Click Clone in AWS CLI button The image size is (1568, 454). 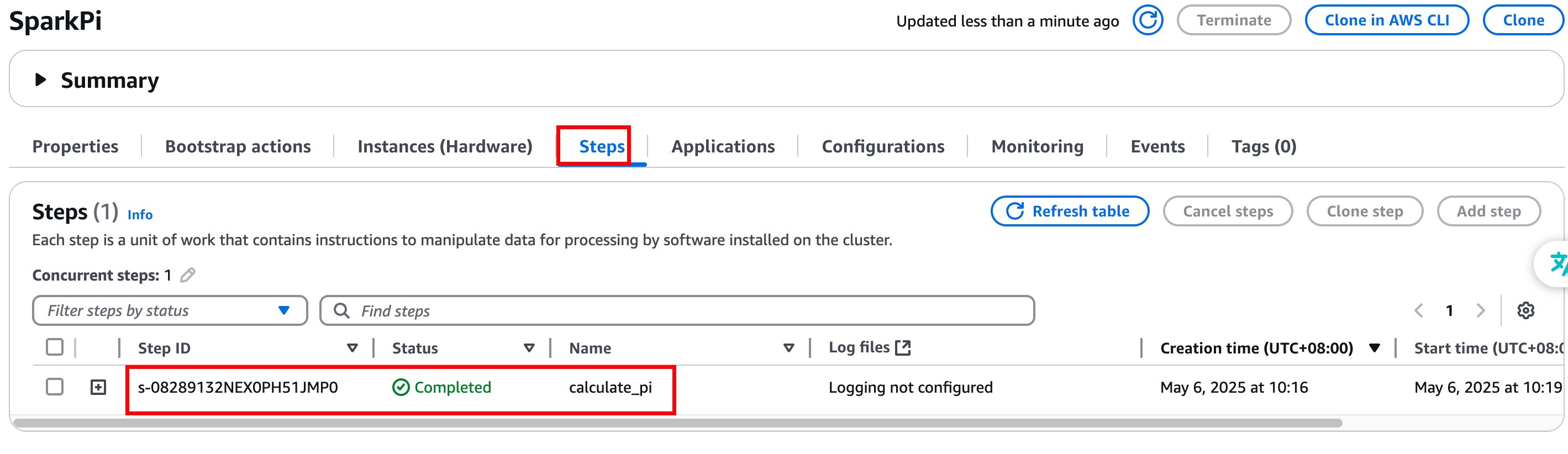pos(1387,20)
